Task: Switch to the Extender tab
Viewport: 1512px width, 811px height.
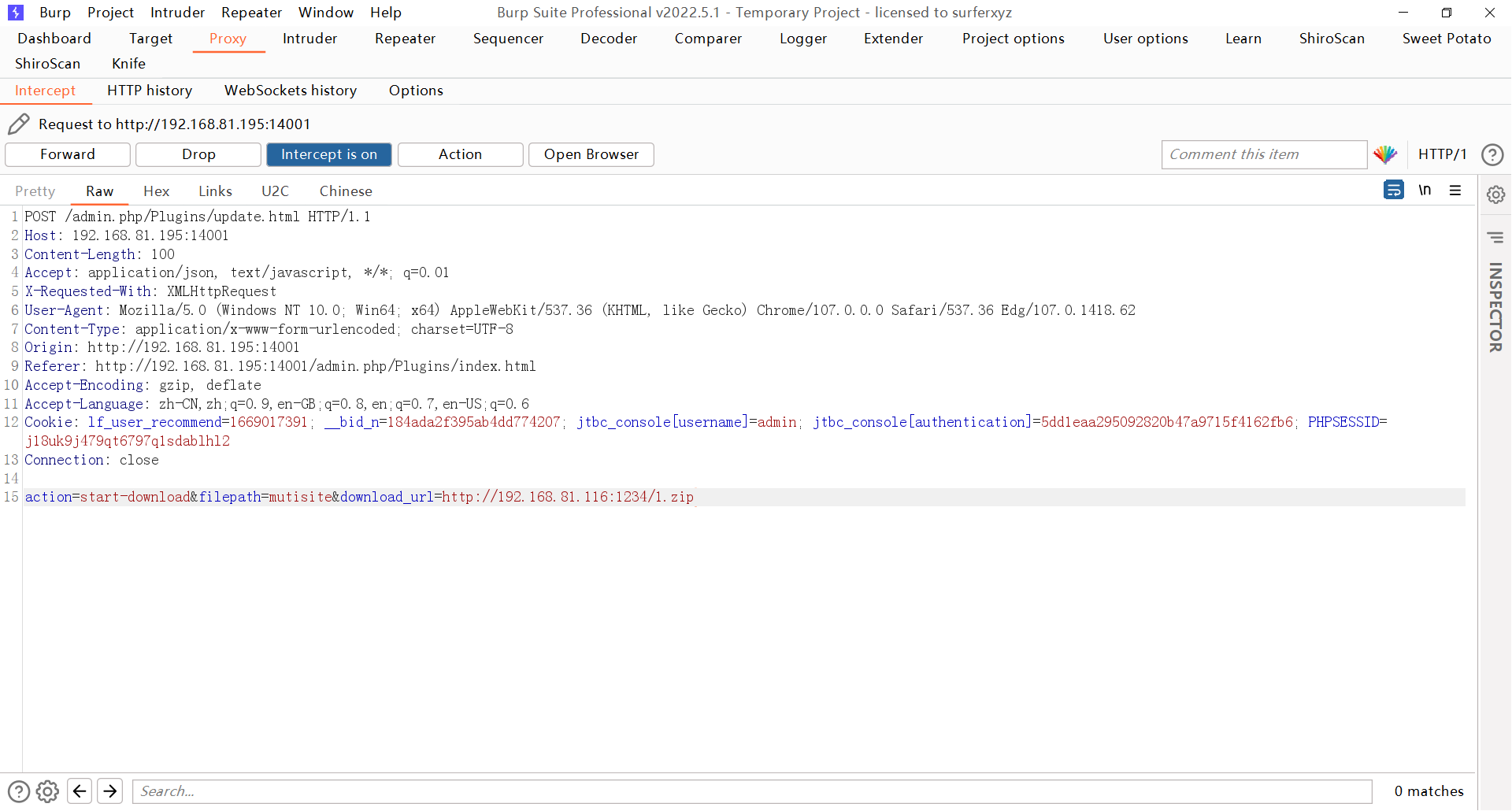Action: [x=893, y=39]
